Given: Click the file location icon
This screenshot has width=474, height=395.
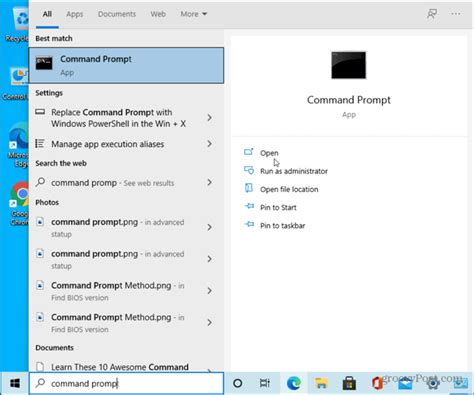Looking at the screenshot, I should (249, 188).
